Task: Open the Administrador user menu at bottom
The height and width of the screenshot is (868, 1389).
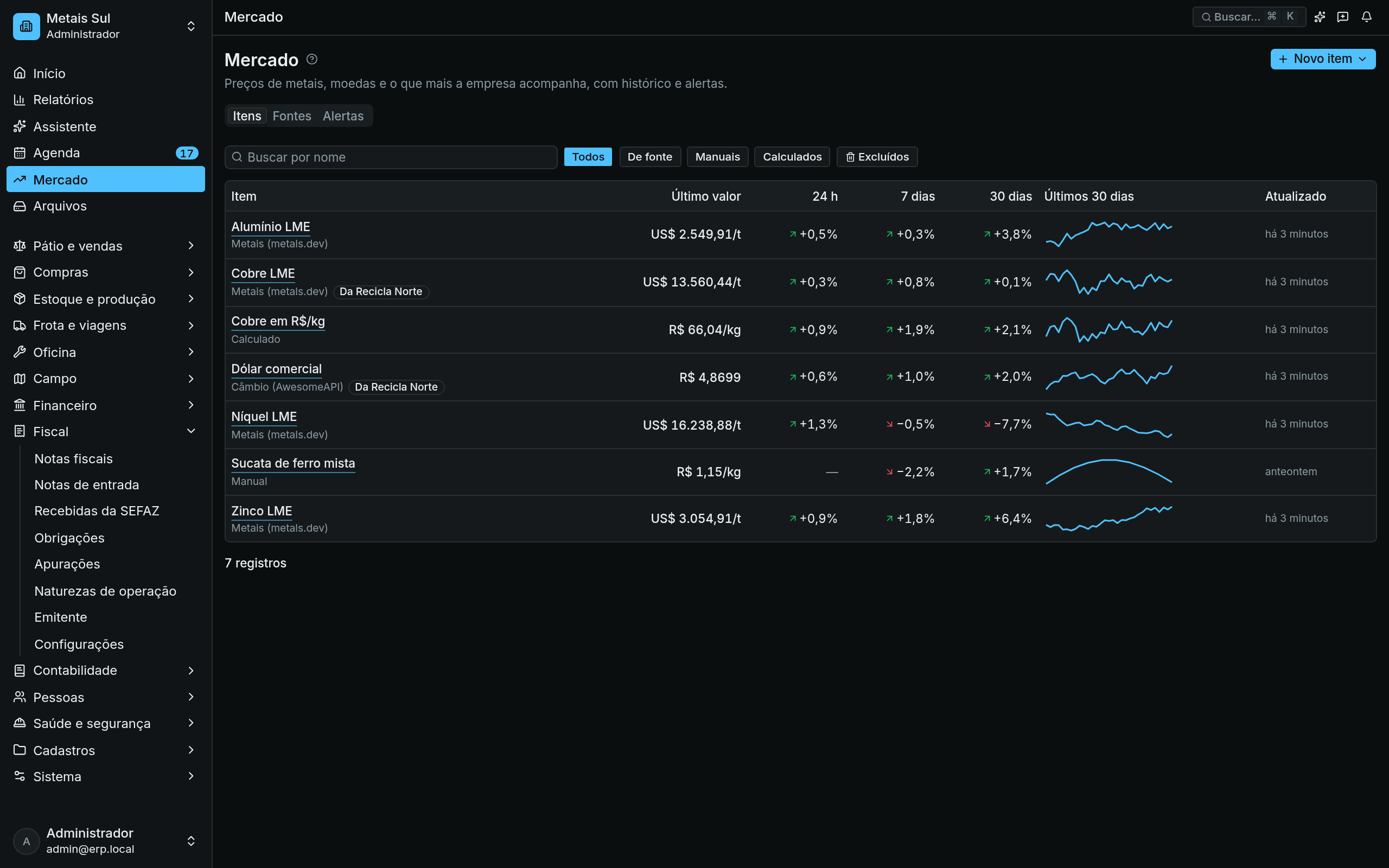Action: (106, 841)
